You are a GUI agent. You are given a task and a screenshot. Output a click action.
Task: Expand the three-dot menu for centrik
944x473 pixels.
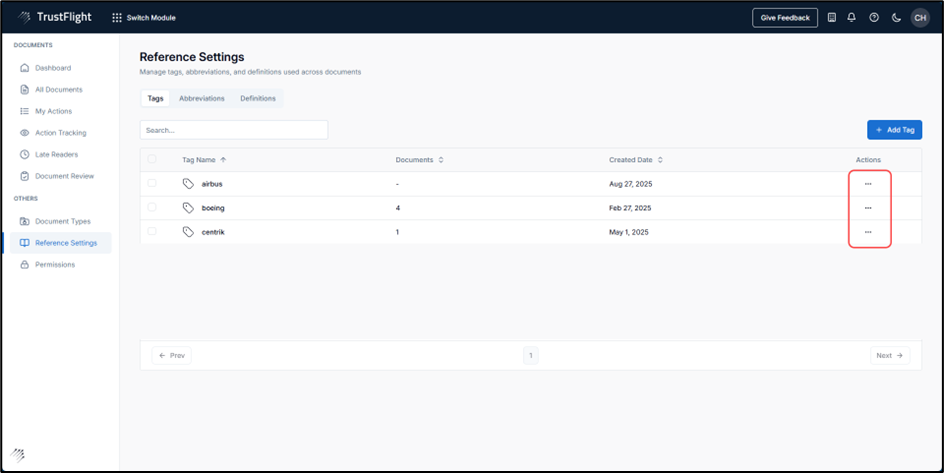[x=868, y=232]
